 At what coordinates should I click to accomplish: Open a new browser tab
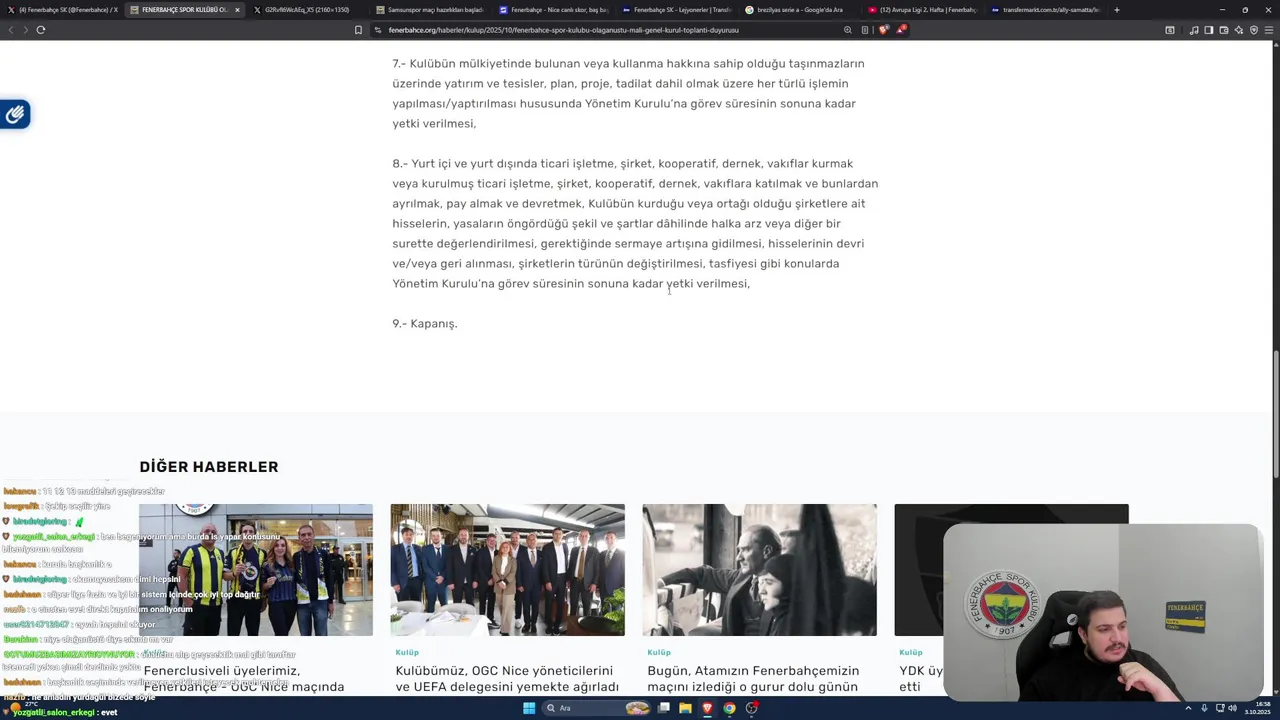point(1116,10)
